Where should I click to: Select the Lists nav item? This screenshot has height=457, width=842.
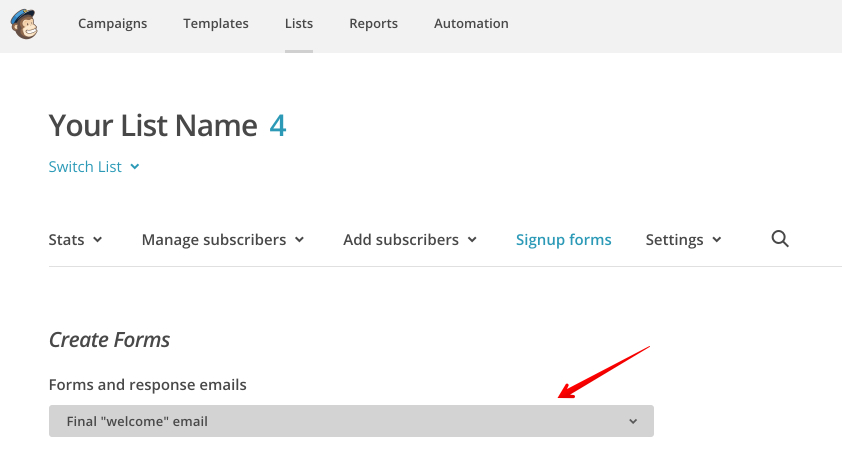(299, 24)
